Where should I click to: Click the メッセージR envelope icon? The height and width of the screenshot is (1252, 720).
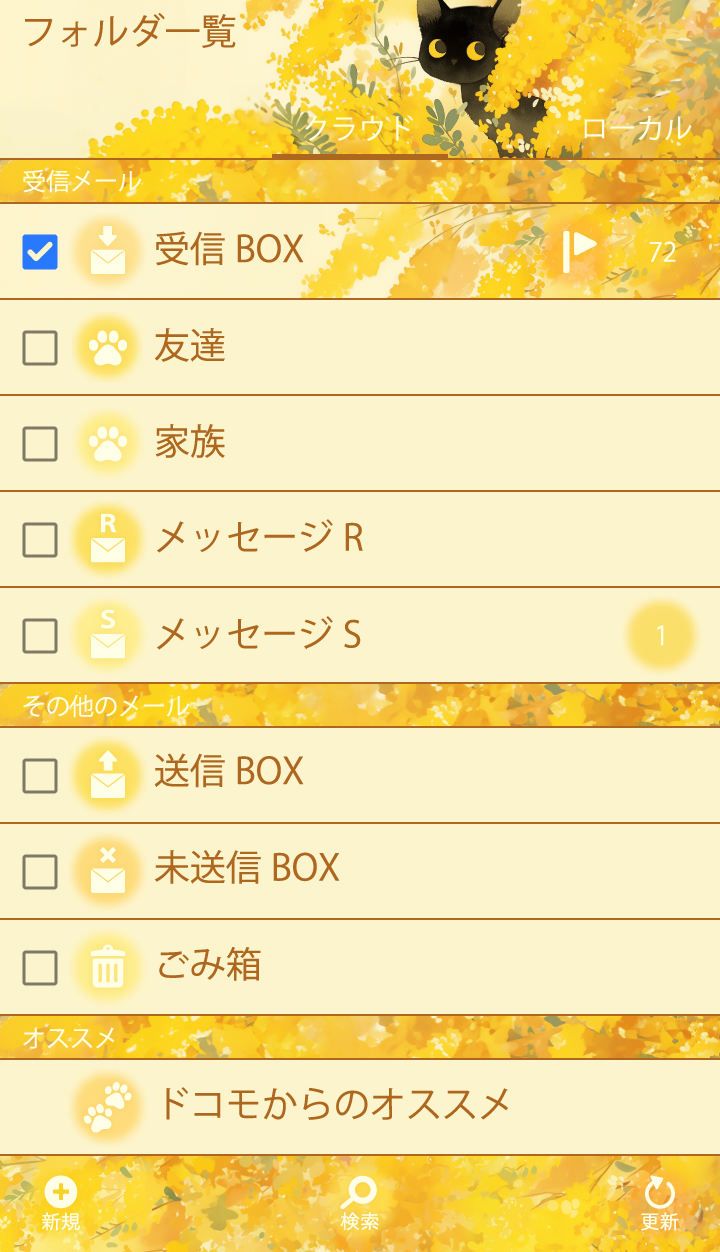tap(108, 539)
